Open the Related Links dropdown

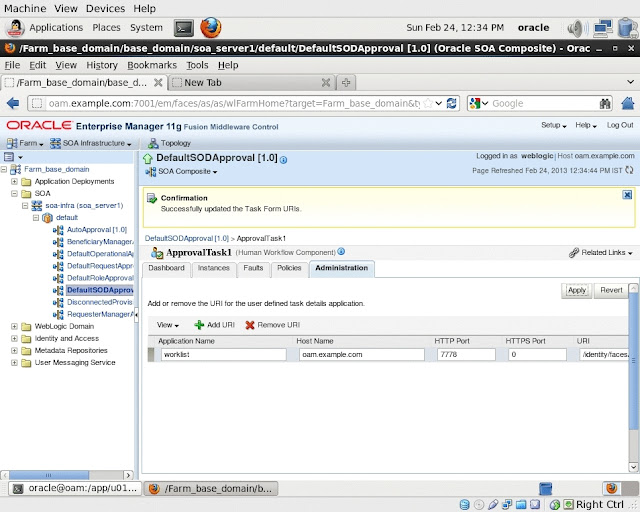pyautogui.click(x=601, y=252)
